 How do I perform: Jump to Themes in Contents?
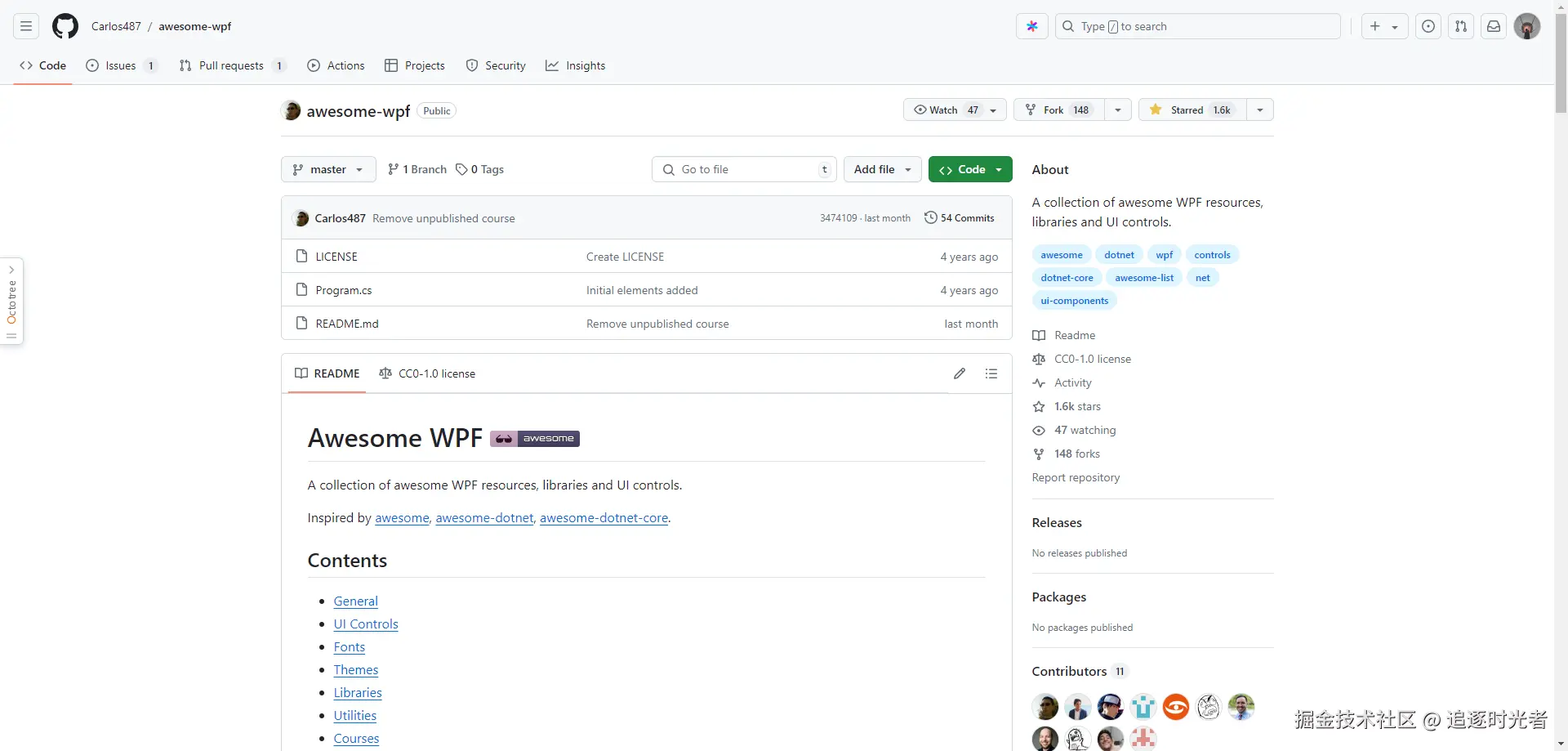[x=356, y=670]
